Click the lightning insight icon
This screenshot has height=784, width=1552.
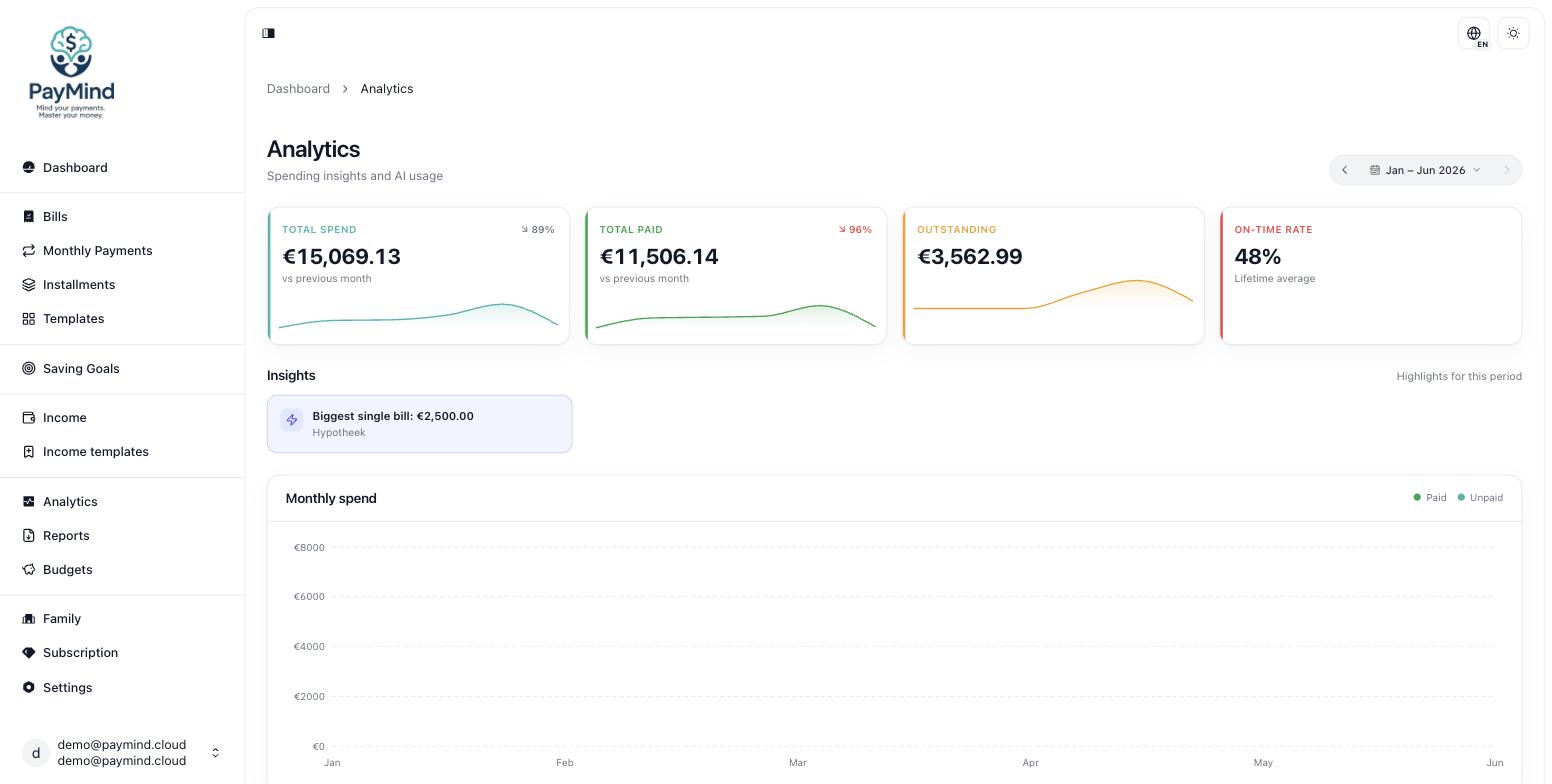coord(292,420)
